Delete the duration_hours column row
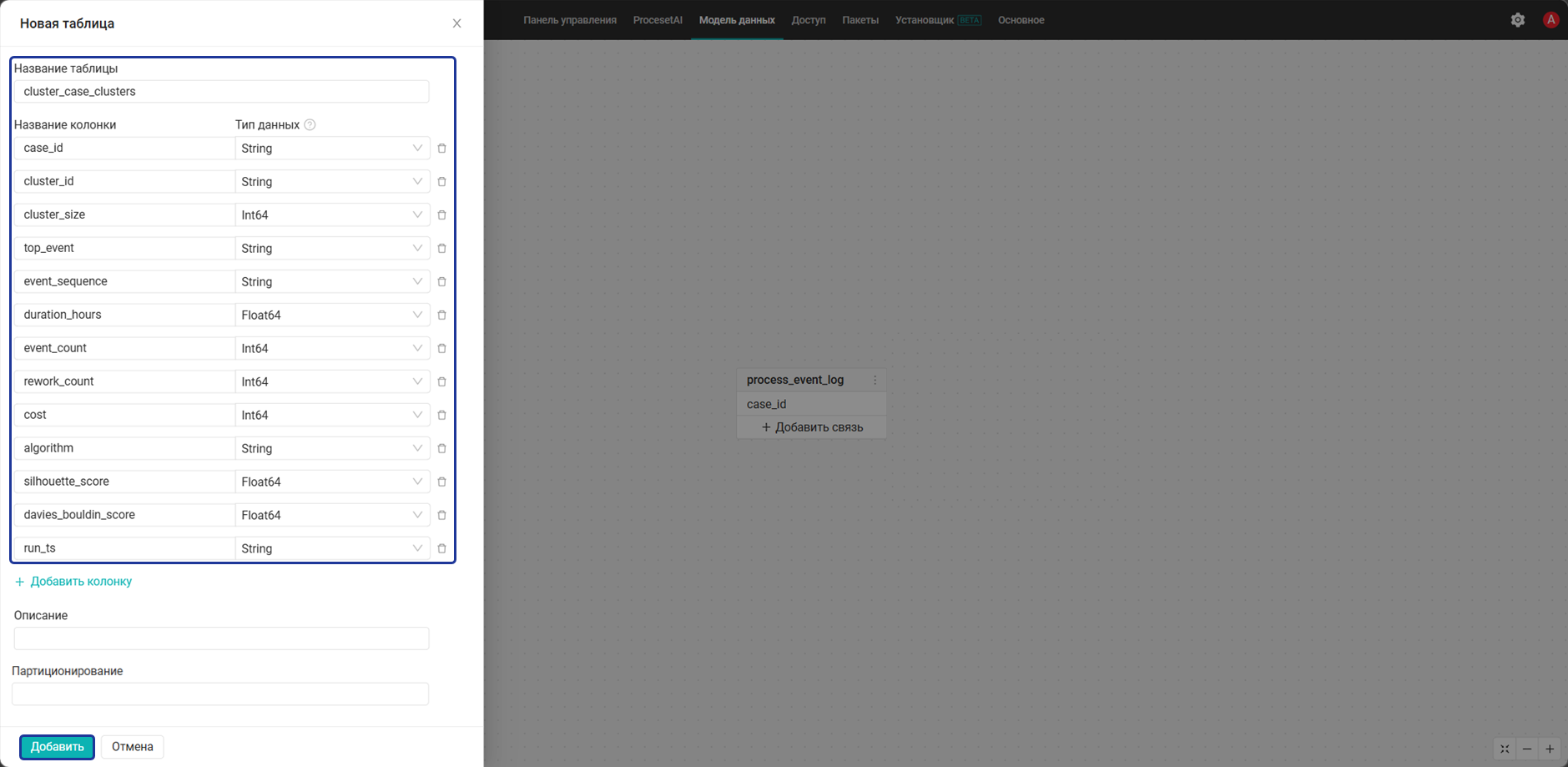 tap(441, 315)
